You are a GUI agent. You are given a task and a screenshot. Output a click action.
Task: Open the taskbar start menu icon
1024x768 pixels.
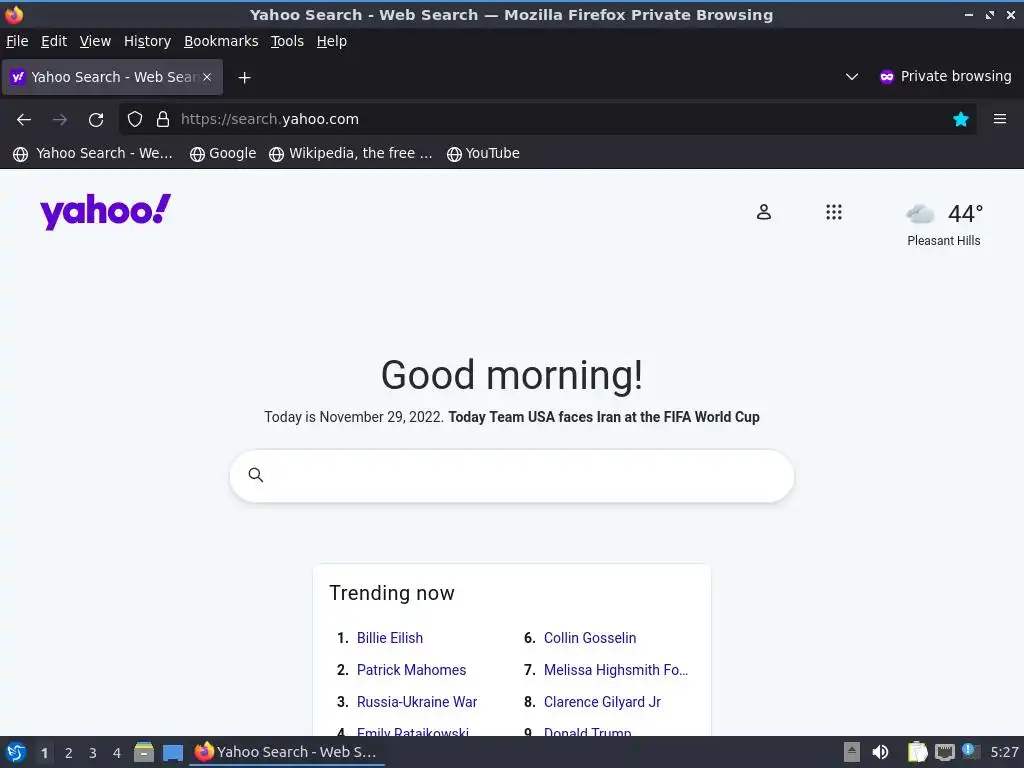point(16,752)
